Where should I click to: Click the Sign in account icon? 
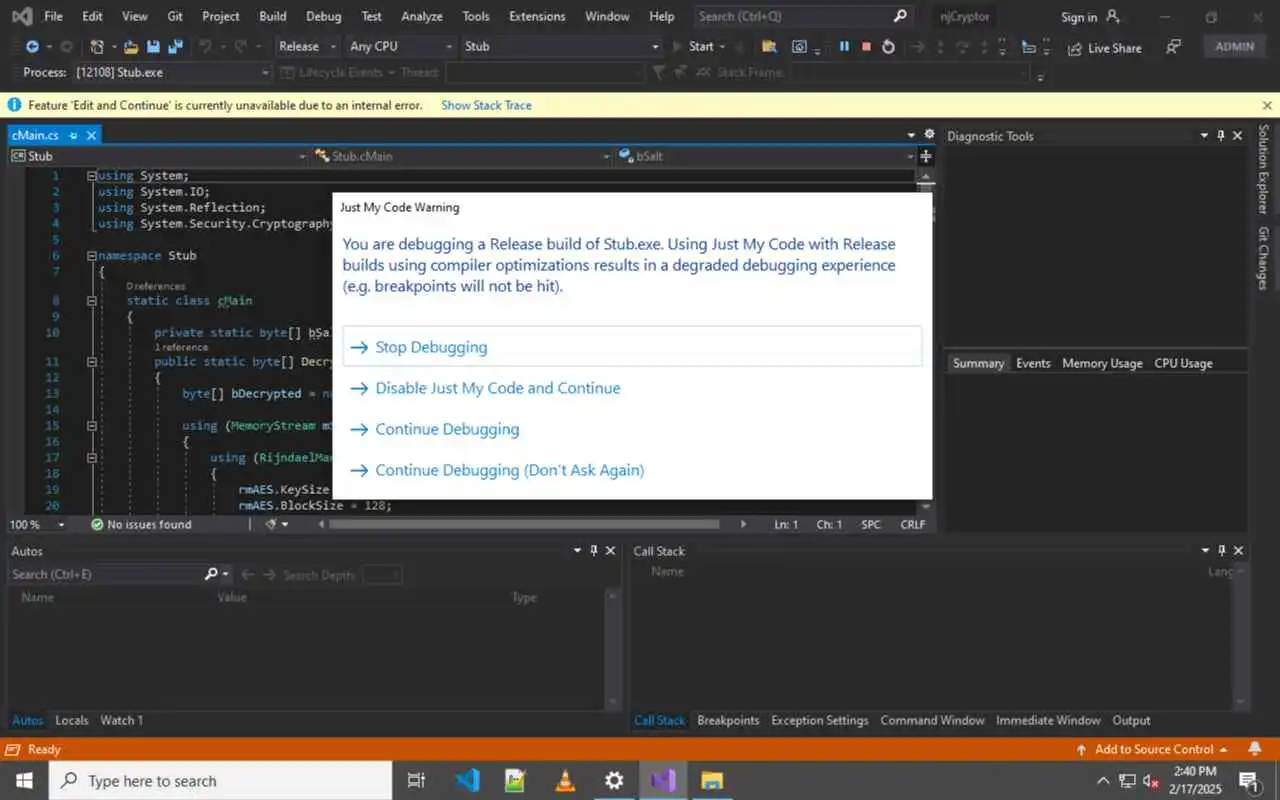(x=1114, y=16)
